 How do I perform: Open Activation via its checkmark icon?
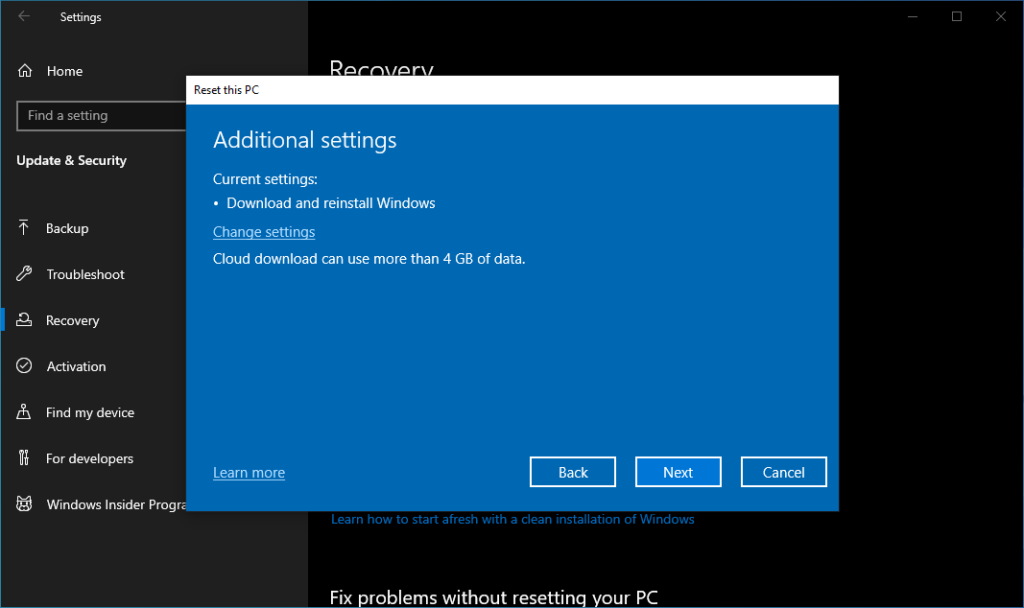(x=22, y=366)
